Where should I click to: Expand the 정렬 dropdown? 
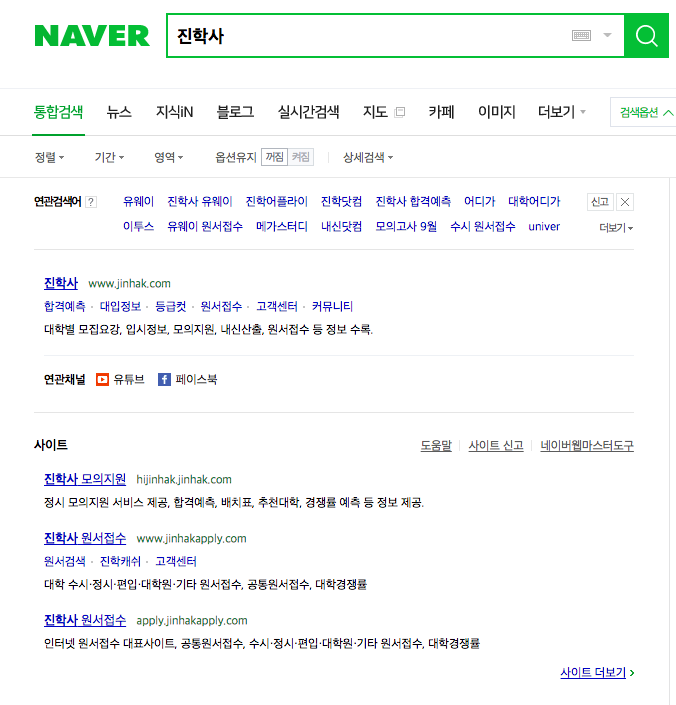coord(49,157)
